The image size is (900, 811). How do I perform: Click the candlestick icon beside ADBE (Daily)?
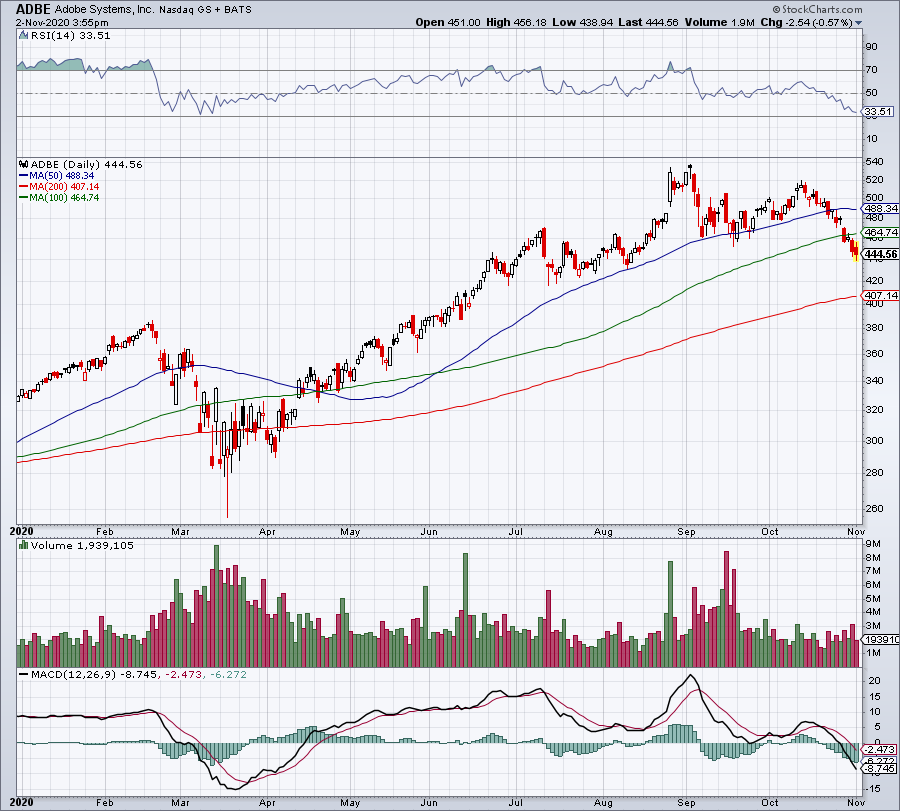24,164
